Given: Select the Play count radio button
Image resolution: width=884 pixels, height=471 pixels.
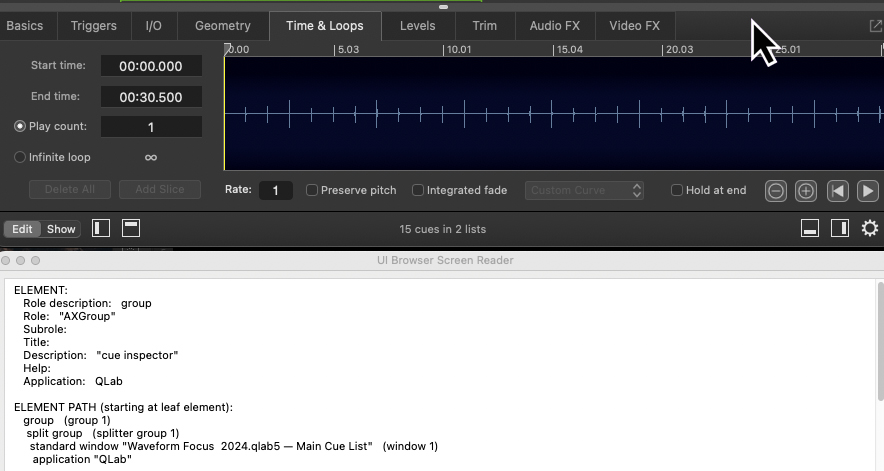Looking at the screenshot, I should click(20, 127).
